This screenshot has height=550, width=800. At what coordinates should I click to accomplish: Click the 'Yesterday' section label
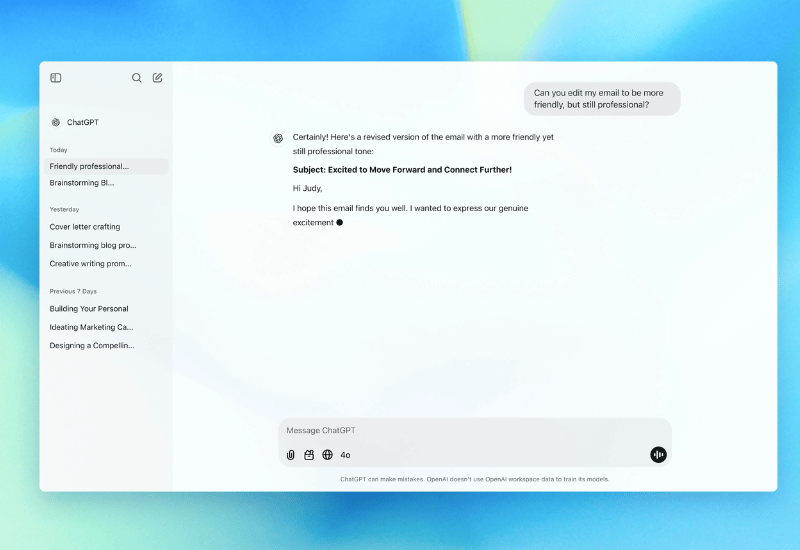(64, 209)
